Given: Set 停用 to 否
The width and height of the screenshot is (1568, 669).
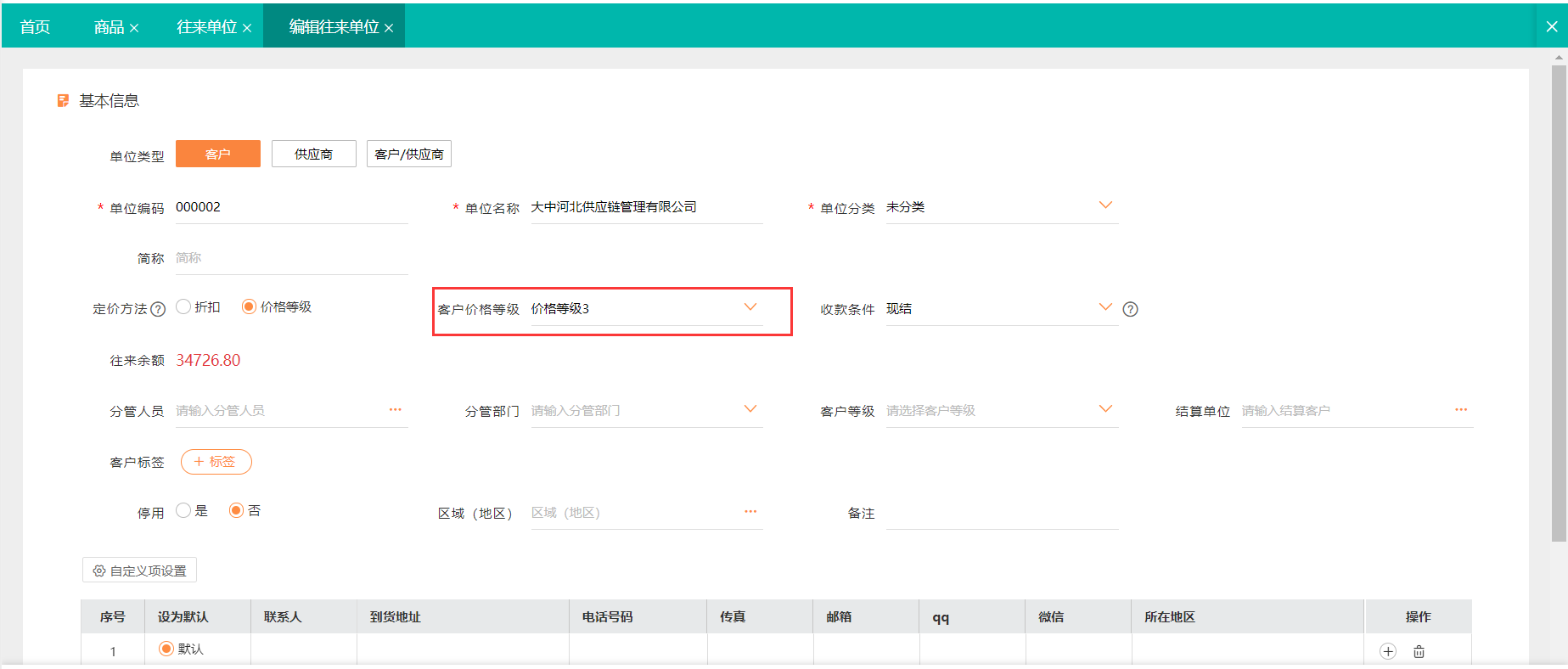Looking at the screenshot, I should [237, 510].
